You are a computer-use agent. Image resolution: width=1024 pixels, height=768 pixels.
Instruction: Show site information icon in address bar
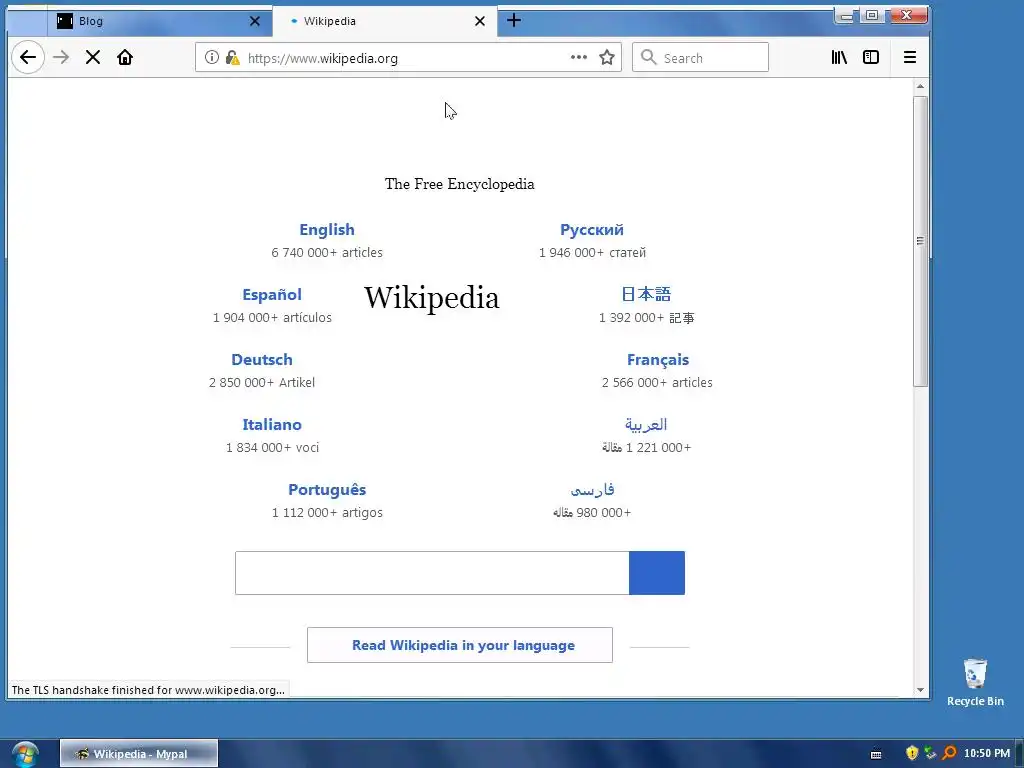[x=212, y=57]
